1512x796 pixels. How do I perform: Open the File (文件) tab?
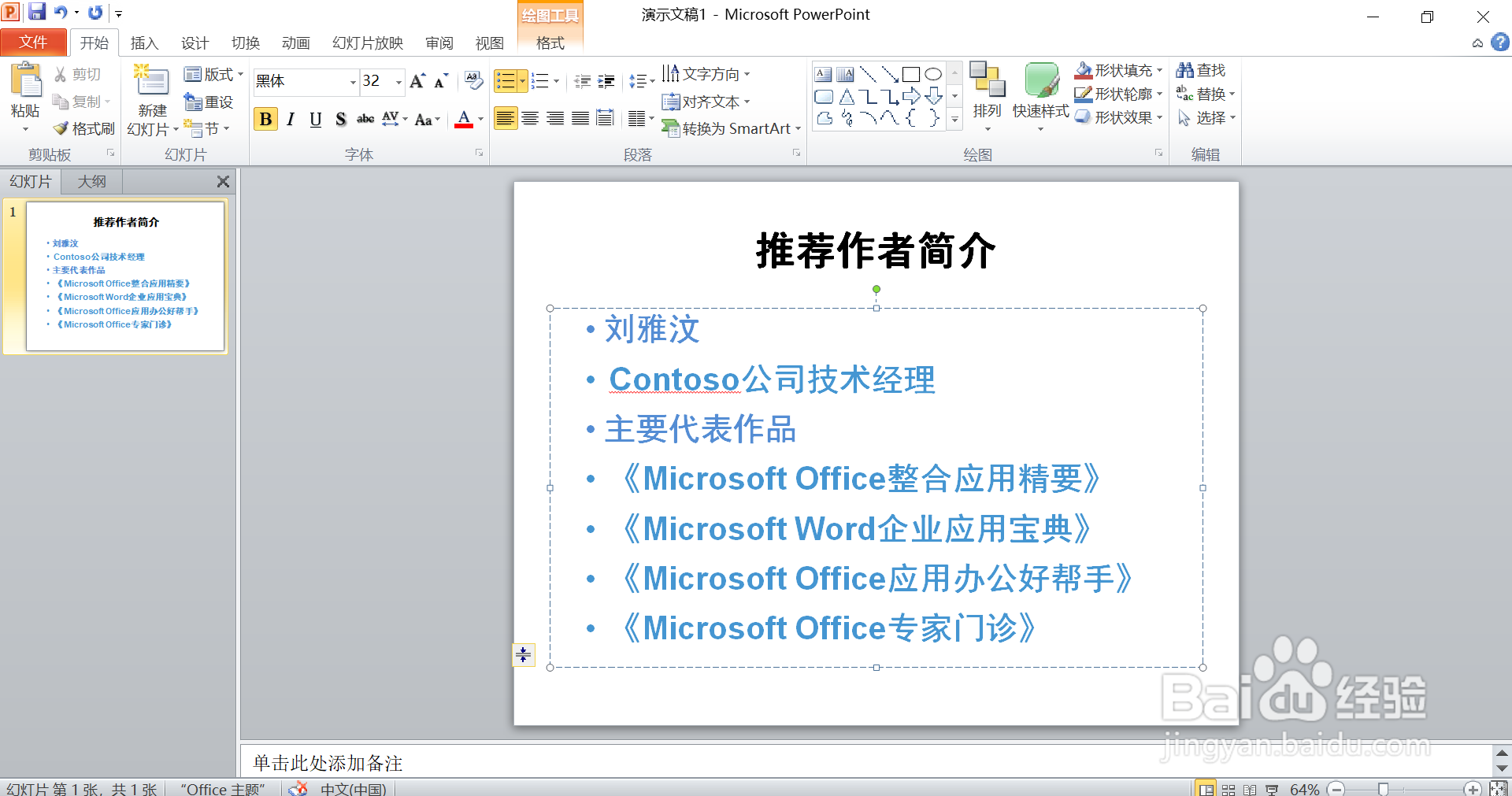click(x=33, y=42)
